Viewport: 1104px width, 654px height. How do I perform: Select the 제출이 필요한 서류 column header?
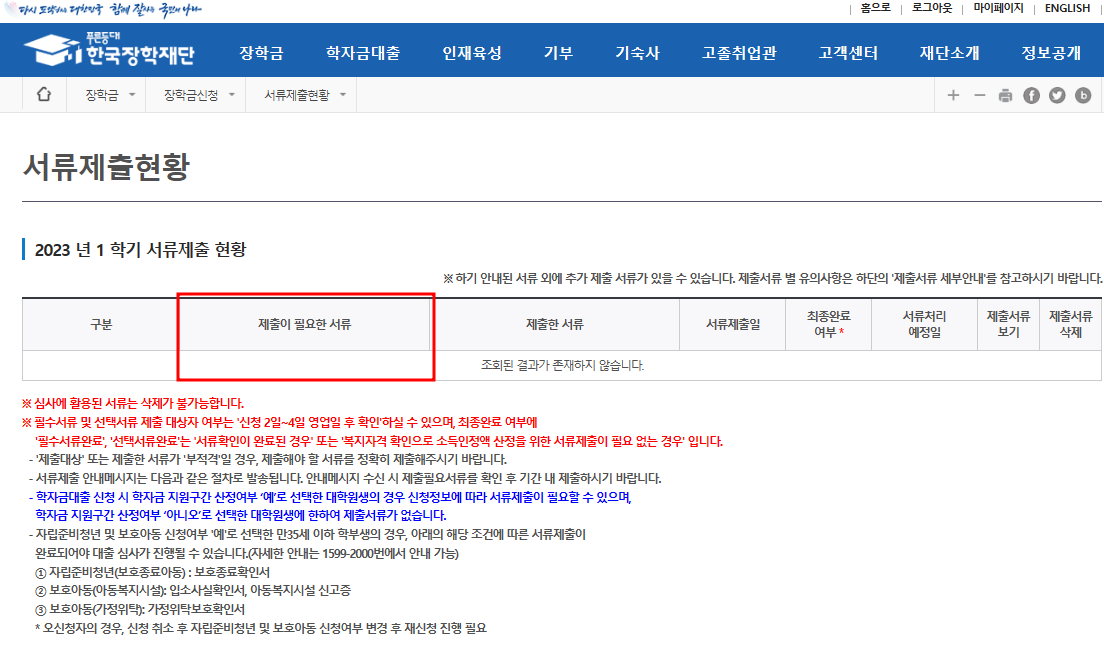[x=306, y=322]
